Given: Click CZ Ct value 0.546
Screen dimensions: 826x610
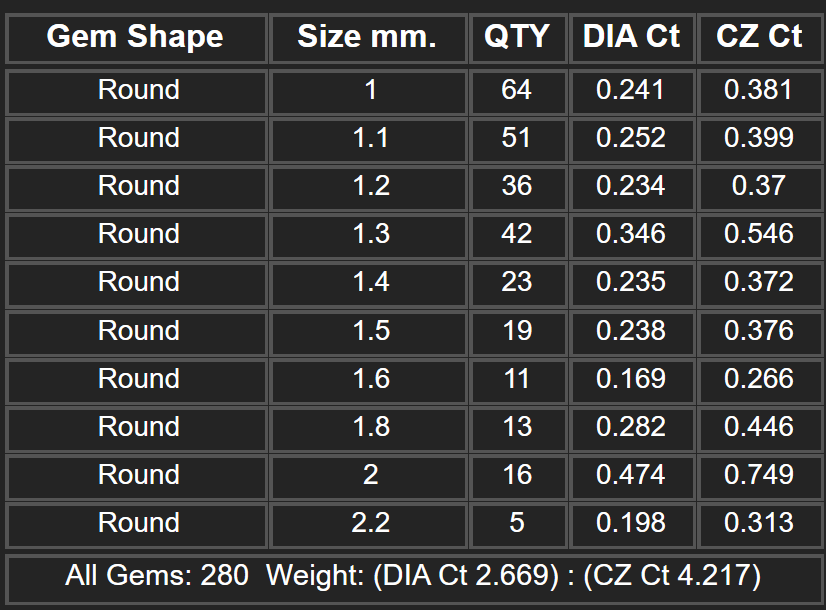Looking at the screenshot, I should coord(761,236).
